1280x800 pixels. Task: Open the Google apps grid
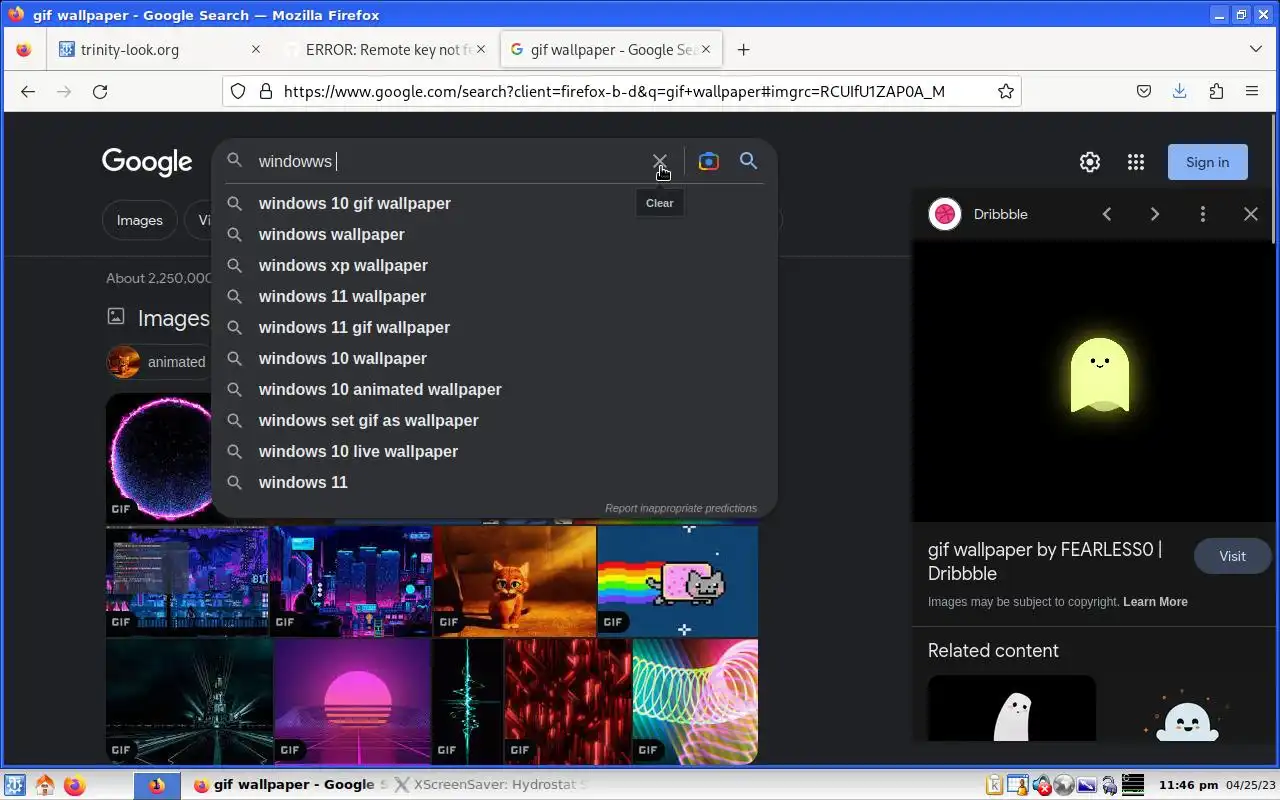point(1136,162)
